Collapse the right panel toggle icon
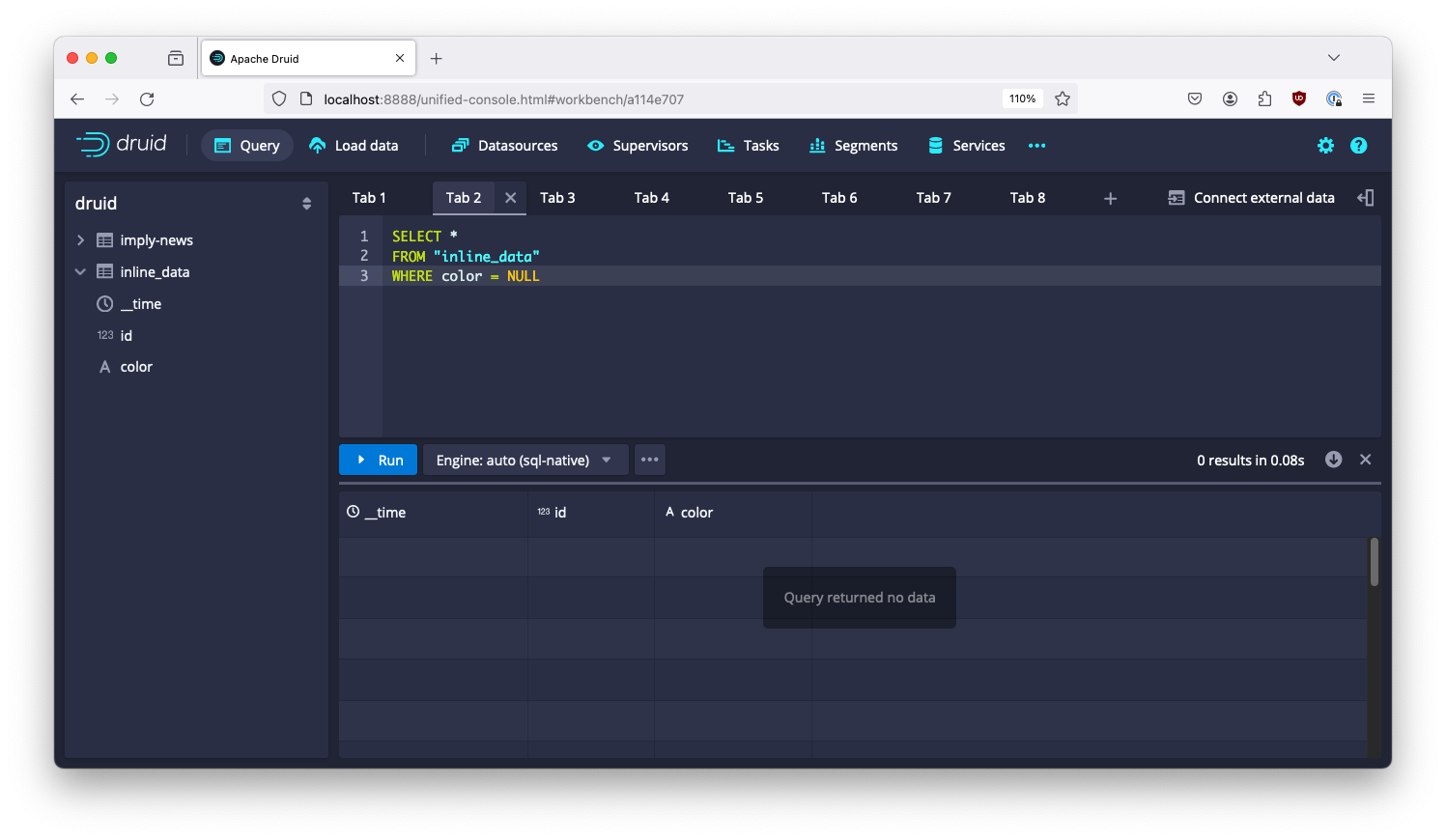 [x=1365, y=198]
